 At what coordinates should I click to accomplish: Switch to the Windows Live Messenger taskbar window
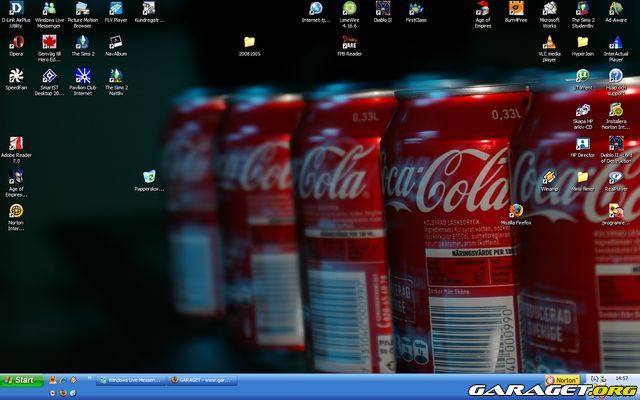[x=129, y=380]
